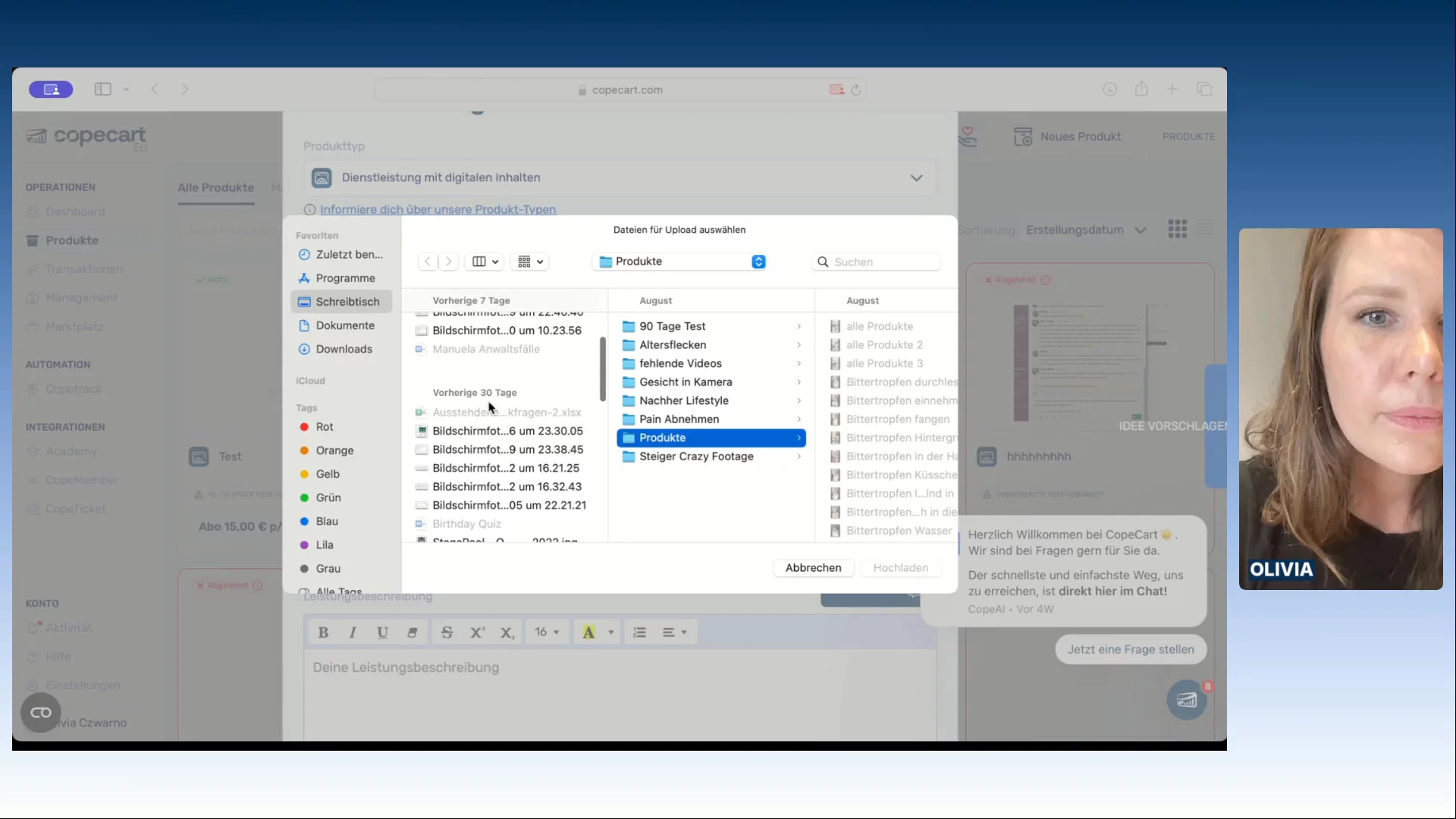Click the Abbrechen button
Image resolution: width=1456 pixels, height=819 pixels.
(813, 568)
